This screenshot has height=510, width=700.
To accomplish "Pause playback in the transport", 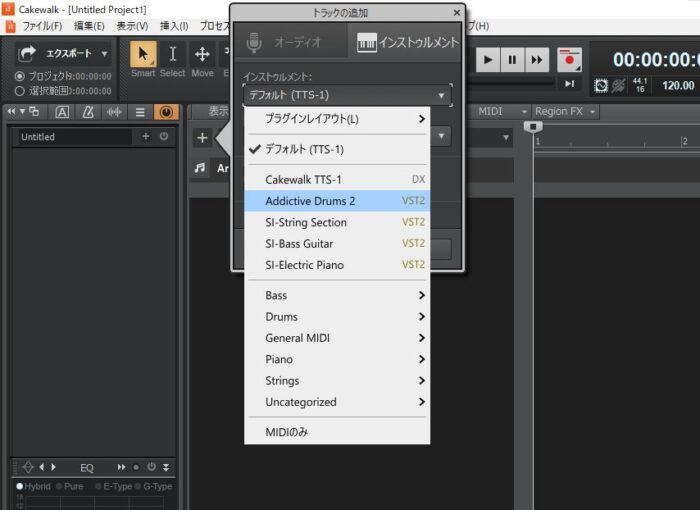I will point(512,59).
